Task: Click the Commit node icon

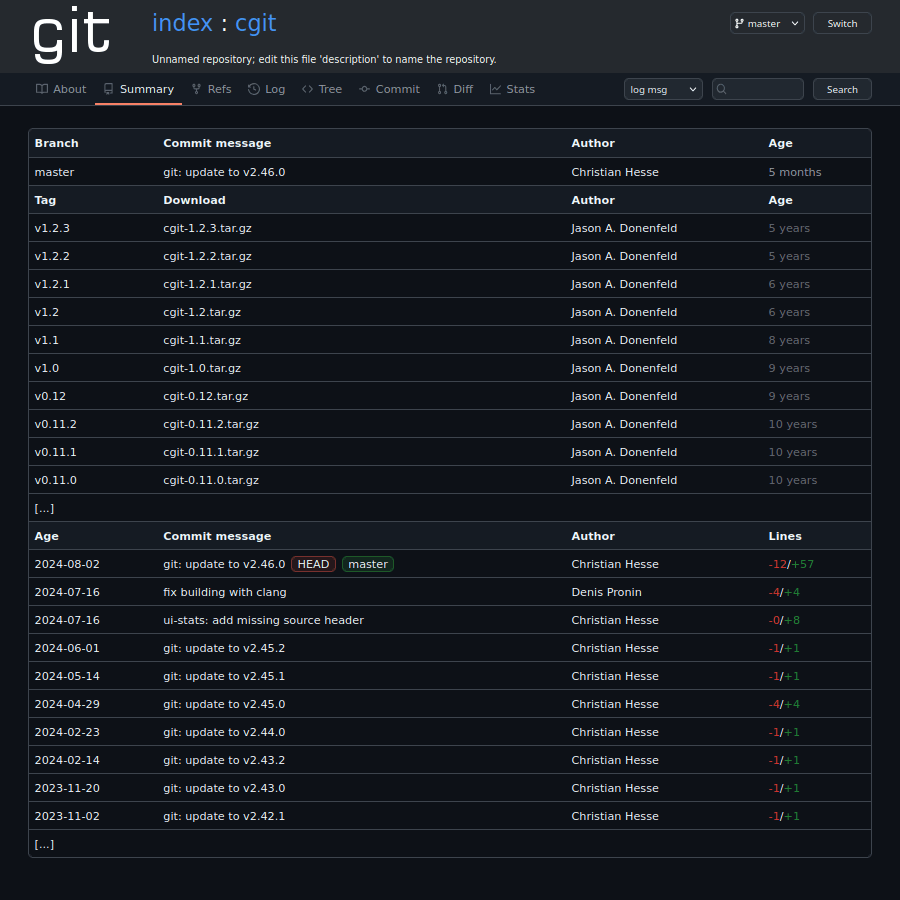Action: (364, 89)
